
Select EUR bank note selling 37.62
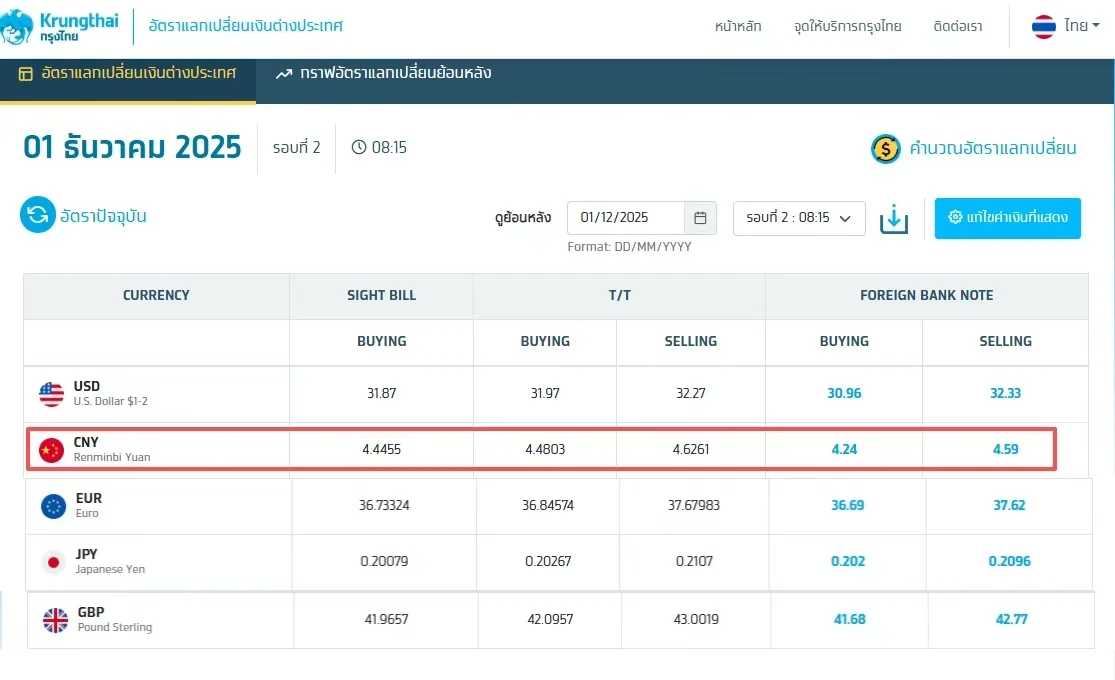click(1009, 506)
